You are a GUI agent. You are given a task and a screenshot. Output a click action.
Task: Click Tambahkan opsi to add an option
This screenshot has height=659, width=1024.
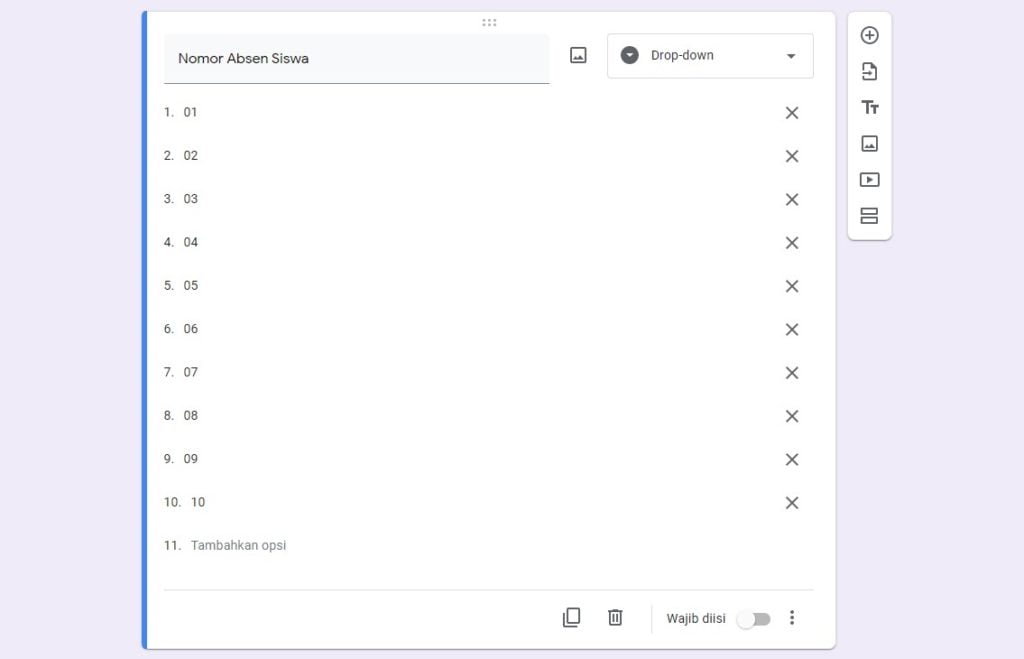pos(238,545)
